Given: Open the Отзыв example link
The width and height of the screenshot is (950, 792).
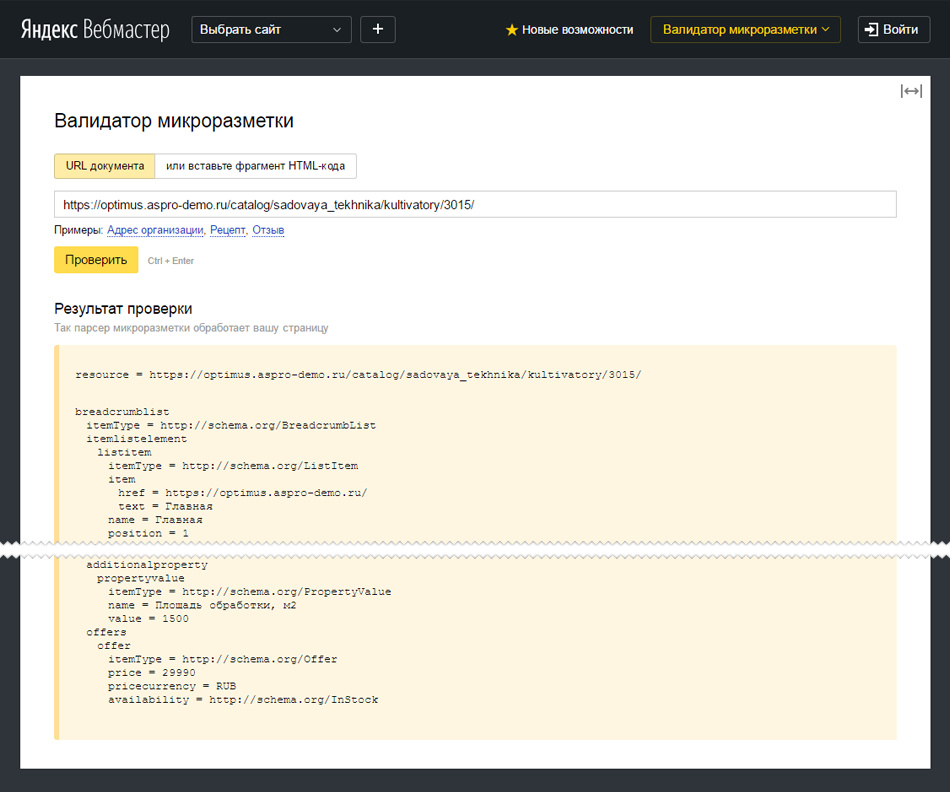Looking at the screenshot, I should (268, 231).
